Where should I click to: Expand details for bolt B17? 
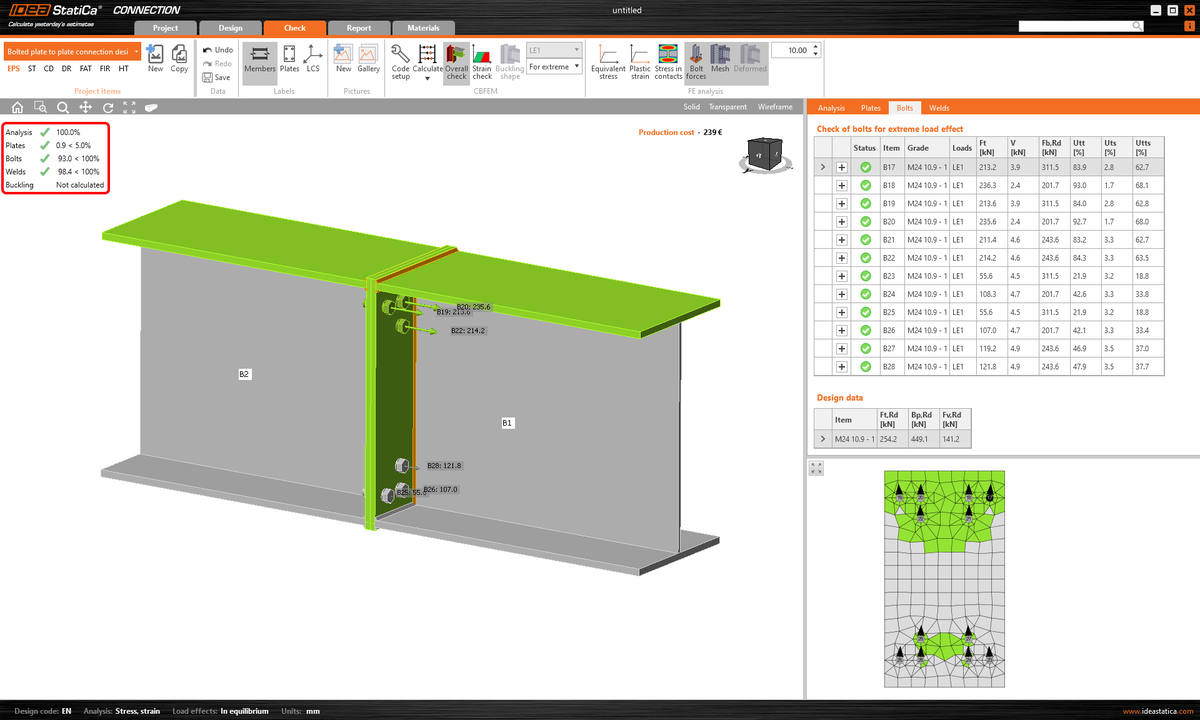point(840,167)
